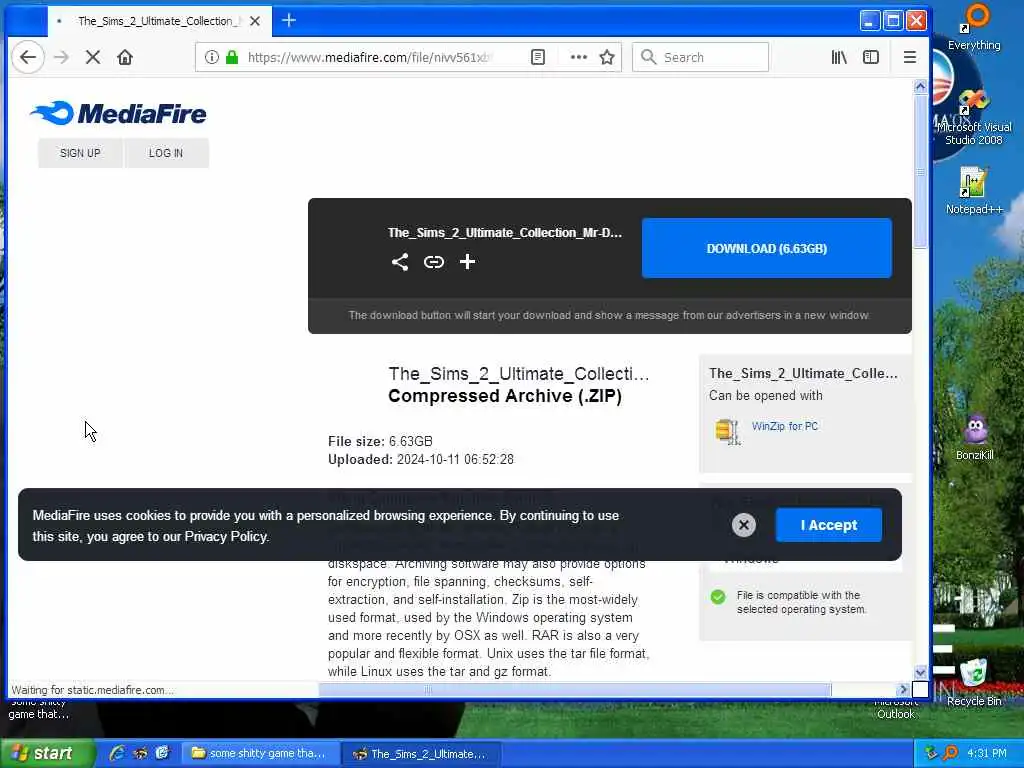The image size is (1024, 768).
Task: Copy link using the chain link icon
Action: (434, 262)
